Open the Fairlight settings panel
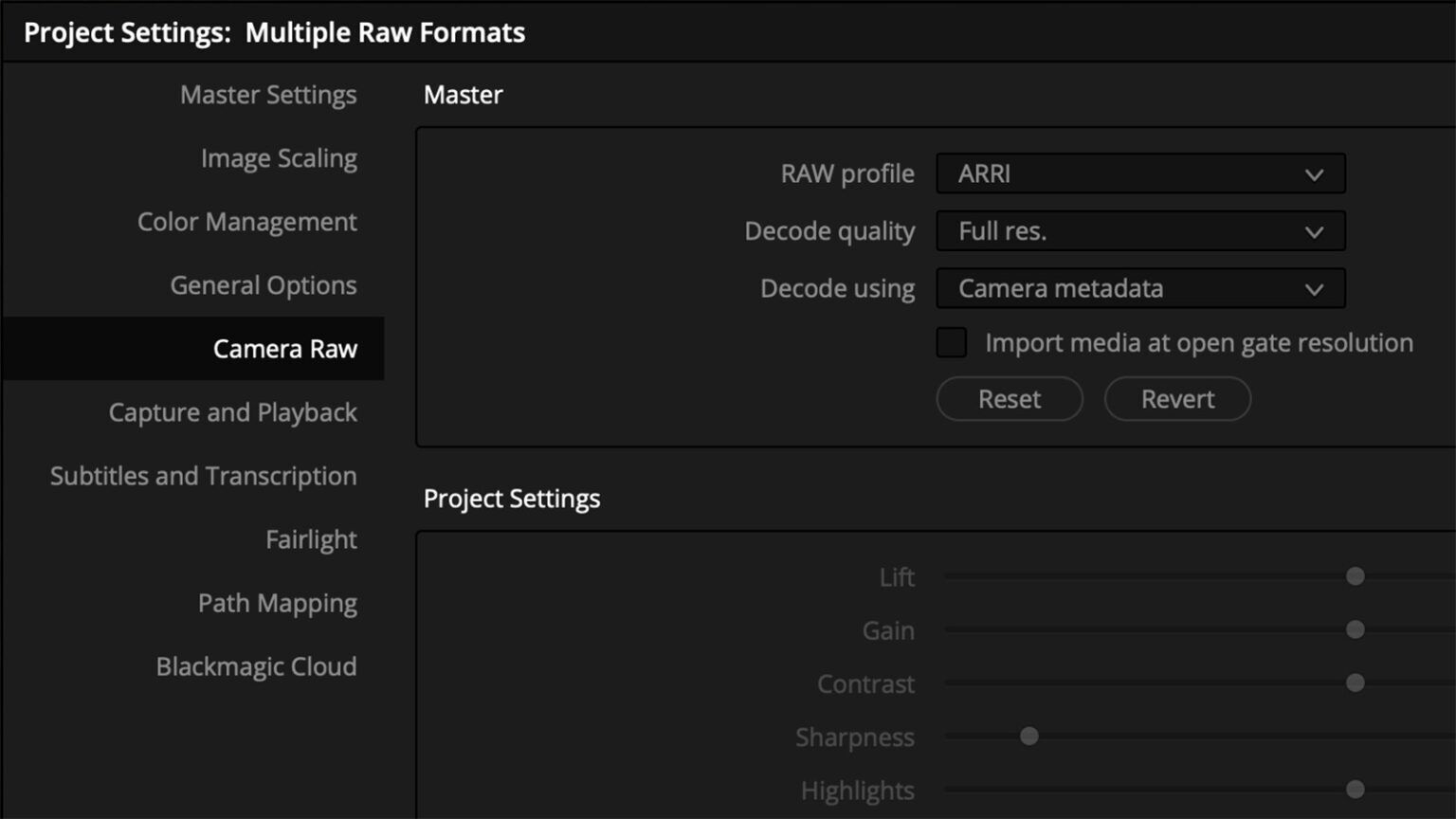 click(x=311, y=539)
